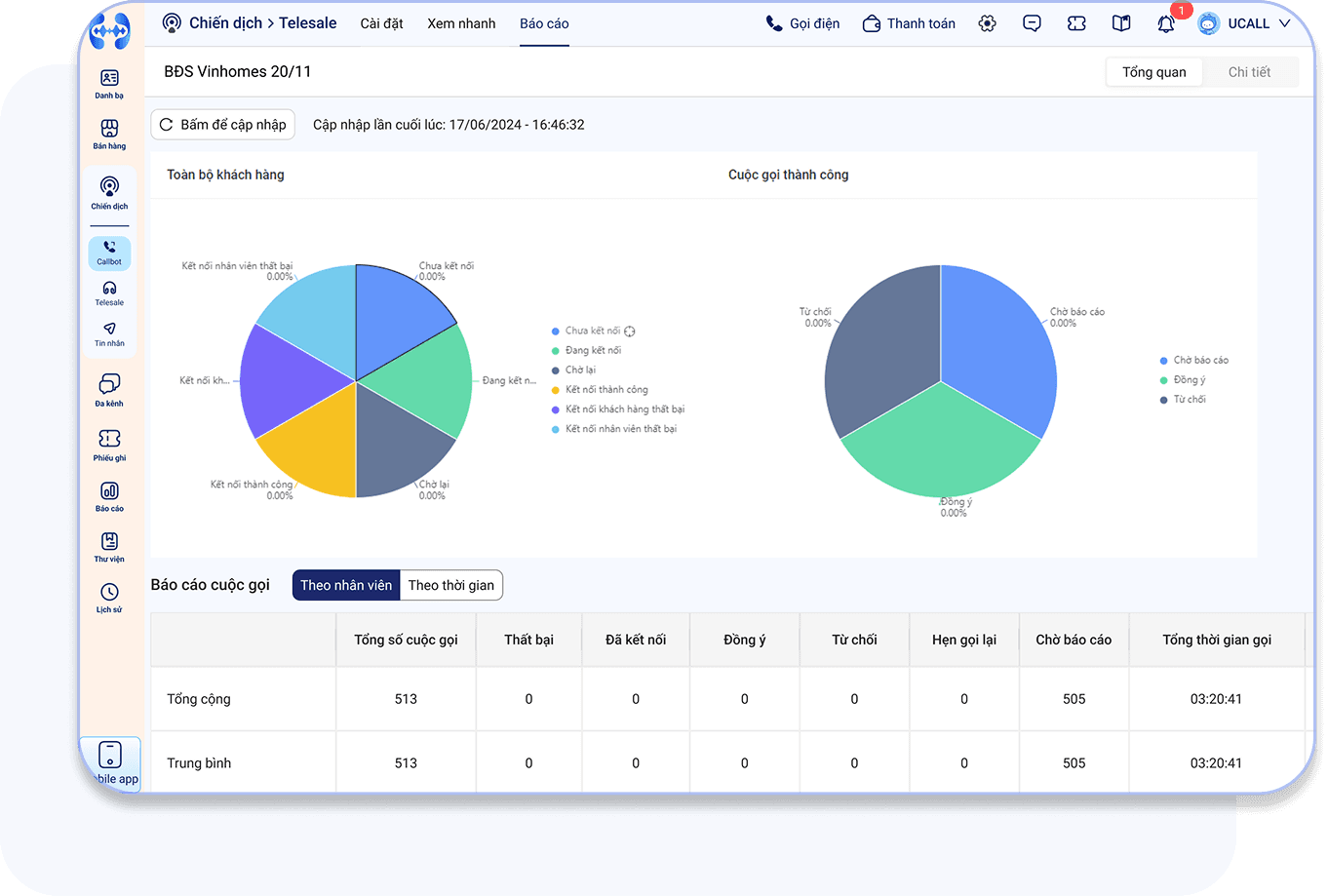
Task: Open the Xem nhanh tab
Action: tap(461, 23)
